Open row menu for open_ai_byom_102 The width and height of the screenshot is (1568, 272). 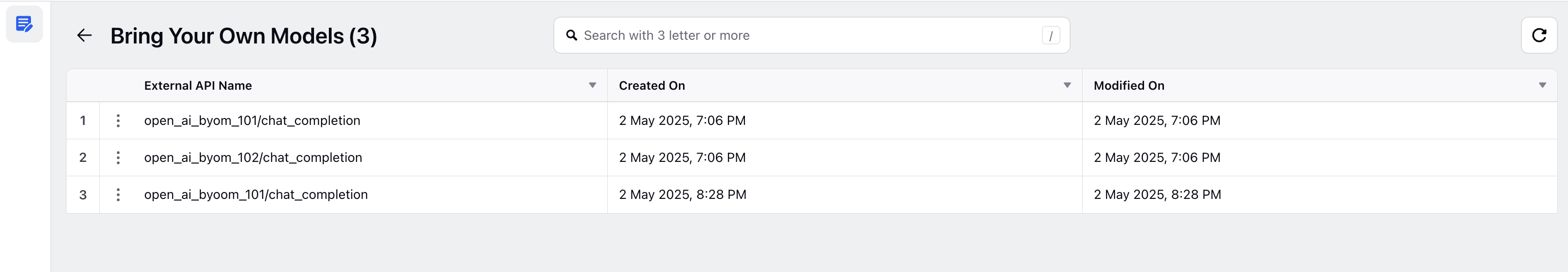(118, 158)
